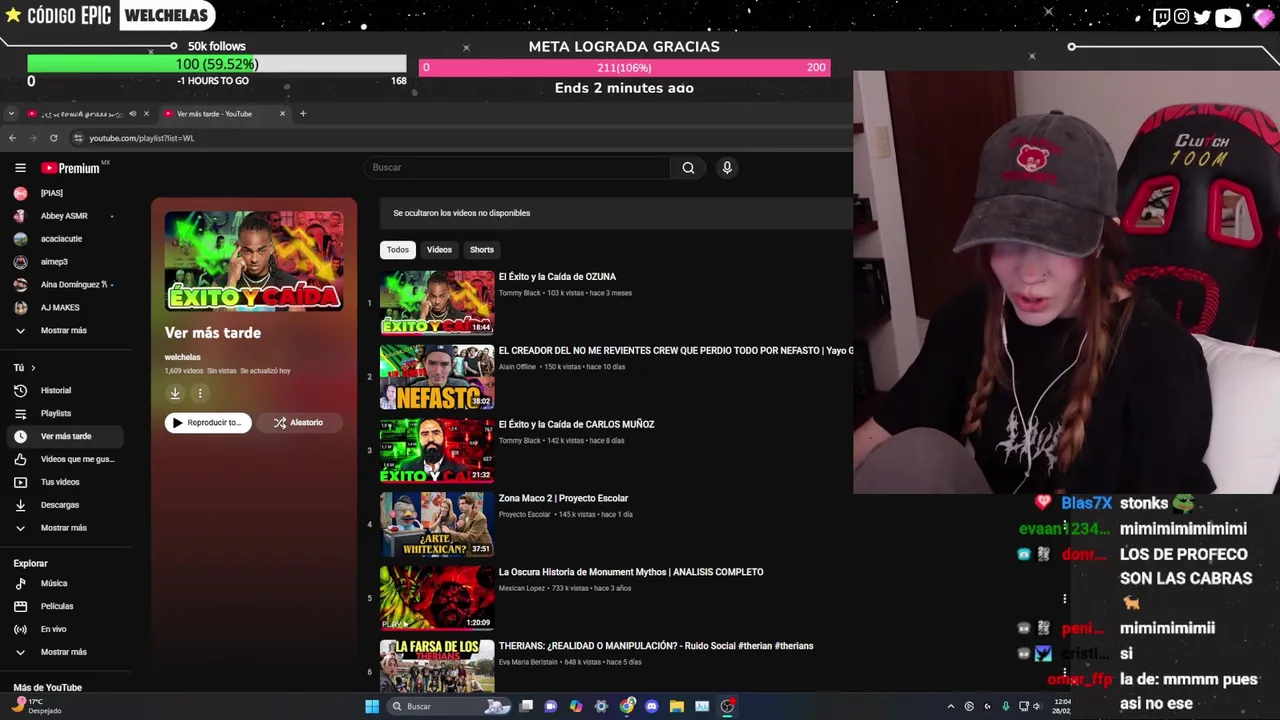Mute the touch grass tab audio icon
Image resolution: width=1280 pixels, height=720 pixels.
[x=132, y=114]
